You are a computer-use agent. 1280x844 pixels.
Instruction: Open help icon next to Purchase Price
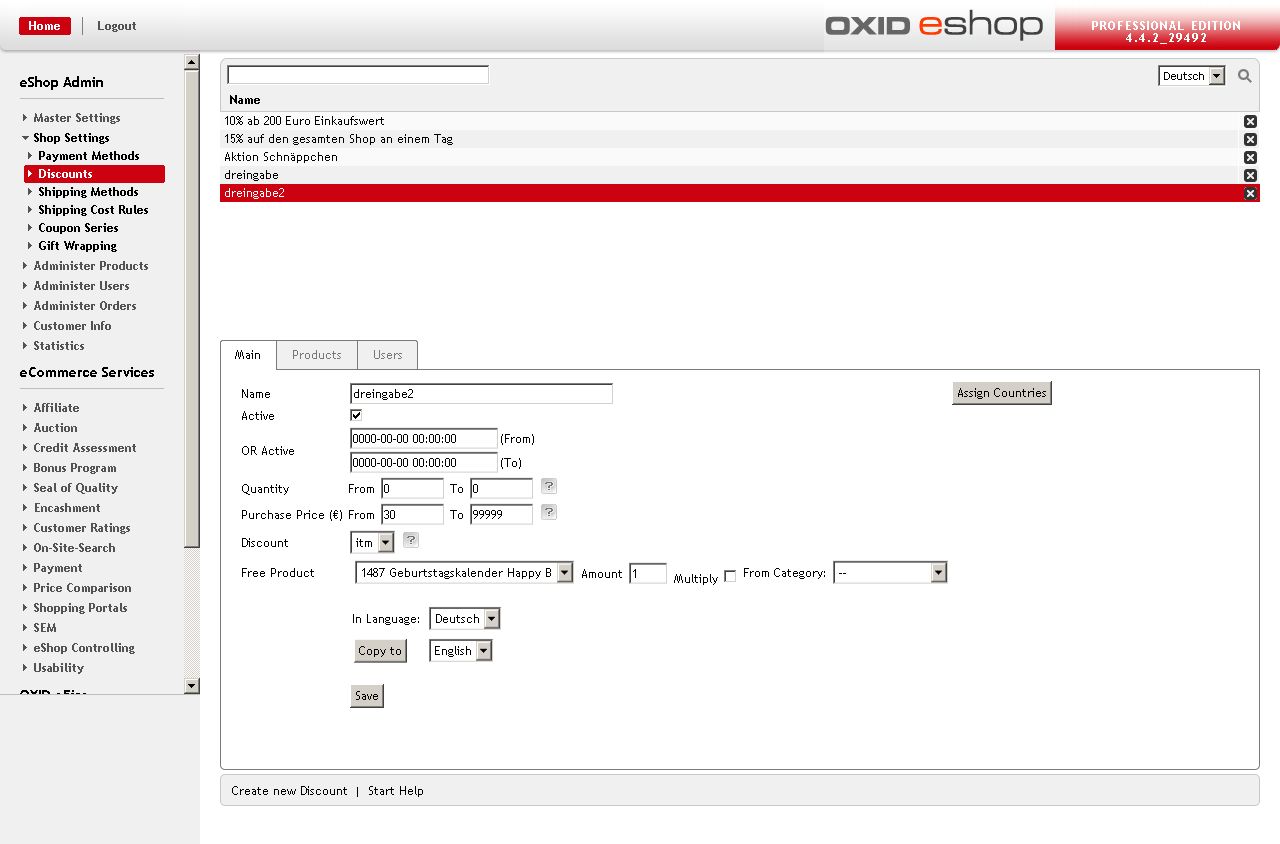pos(549,513)
